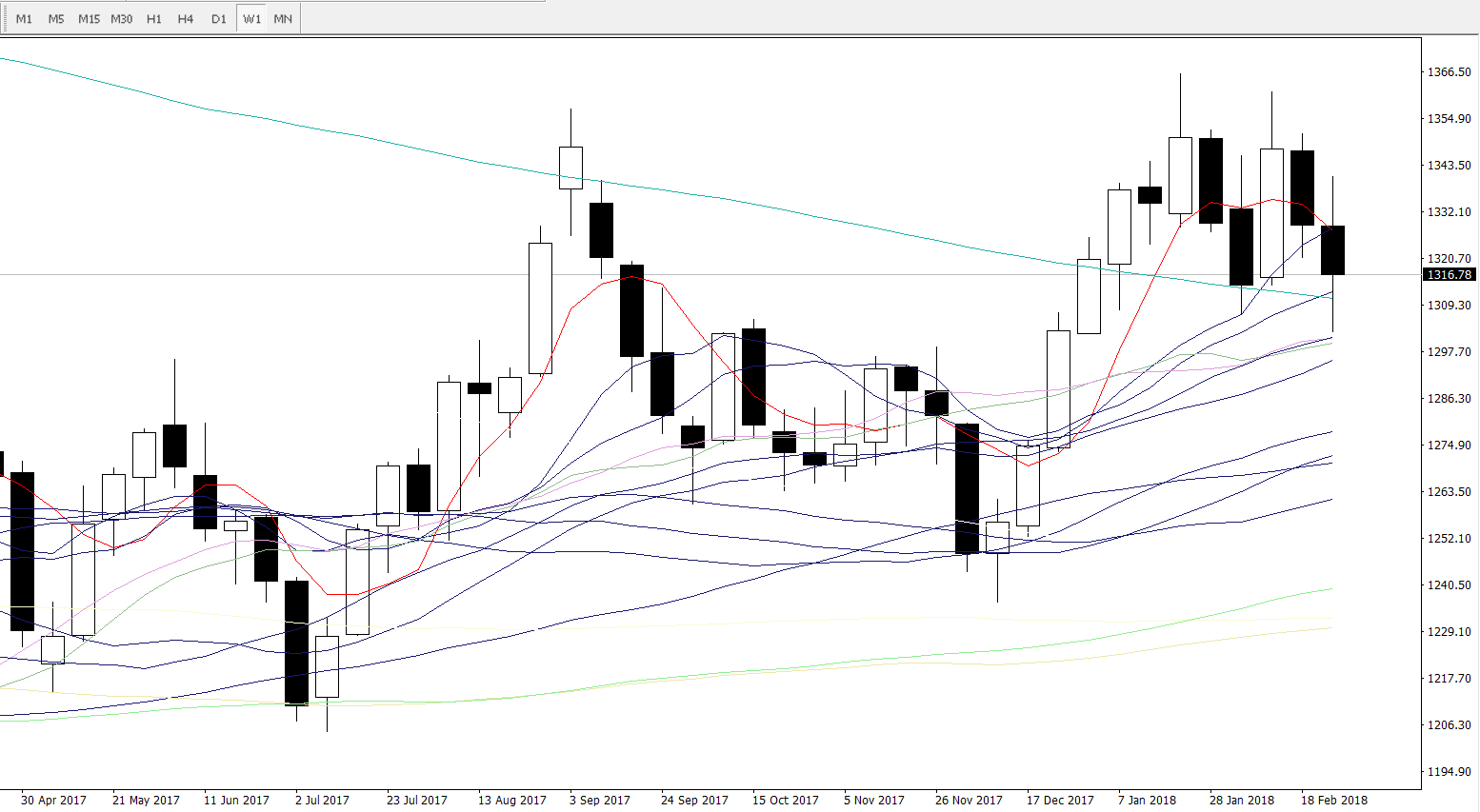Switch to the H4 timeframe
This screenshot has width=1480, height=812.
coord(186,19)
